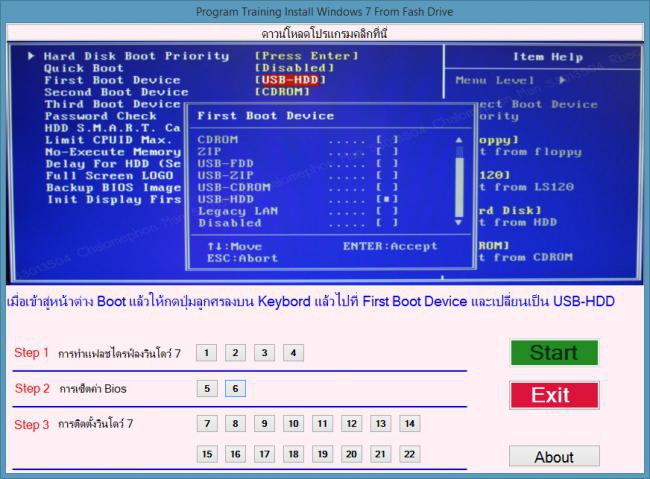Click the Menu Level arrow icon
This screenshot has height=479, width=650.
562,80
